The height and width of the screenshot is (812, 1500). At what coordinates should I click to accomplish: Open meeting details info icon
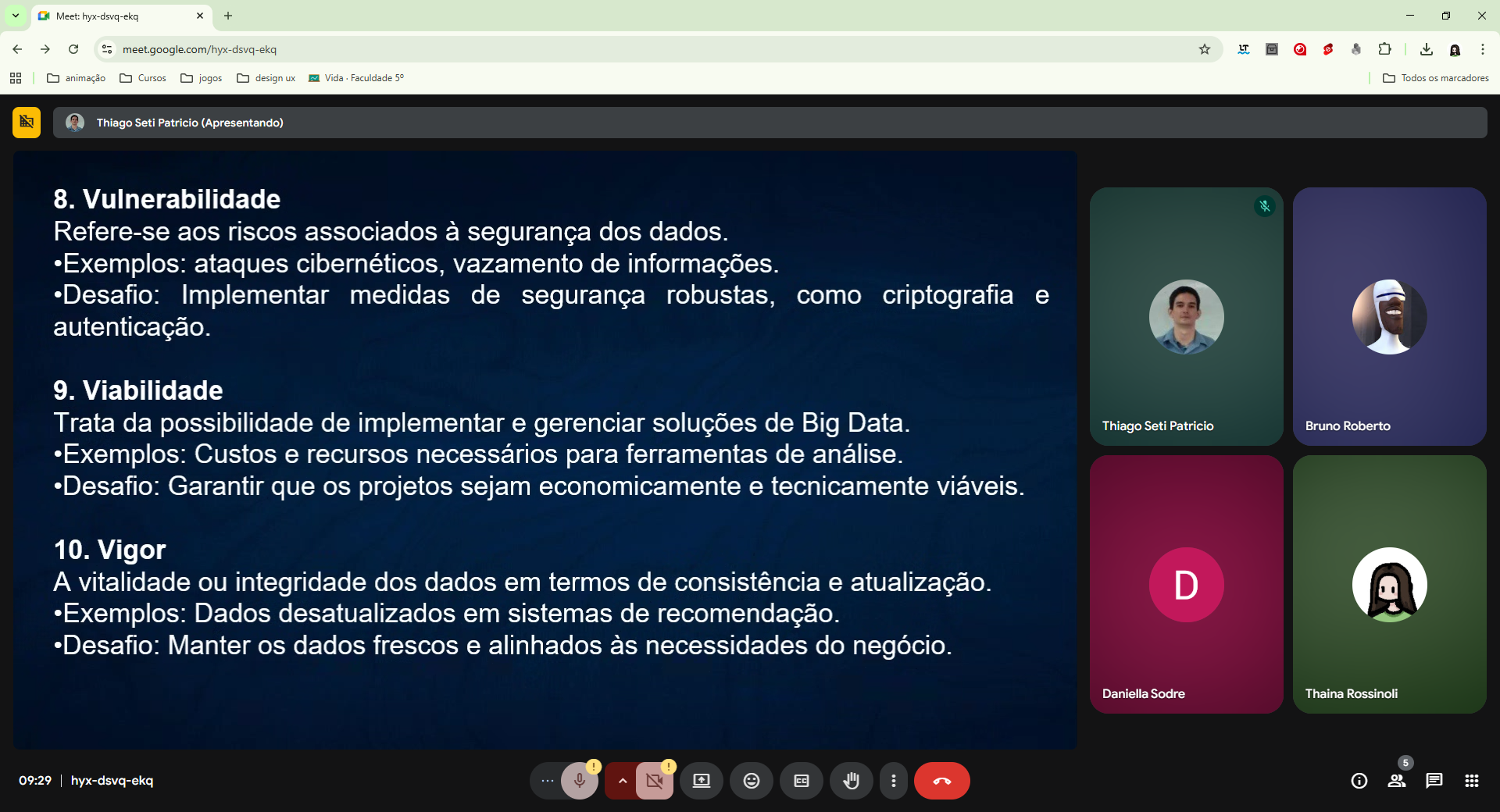(x=1359, y=781)
